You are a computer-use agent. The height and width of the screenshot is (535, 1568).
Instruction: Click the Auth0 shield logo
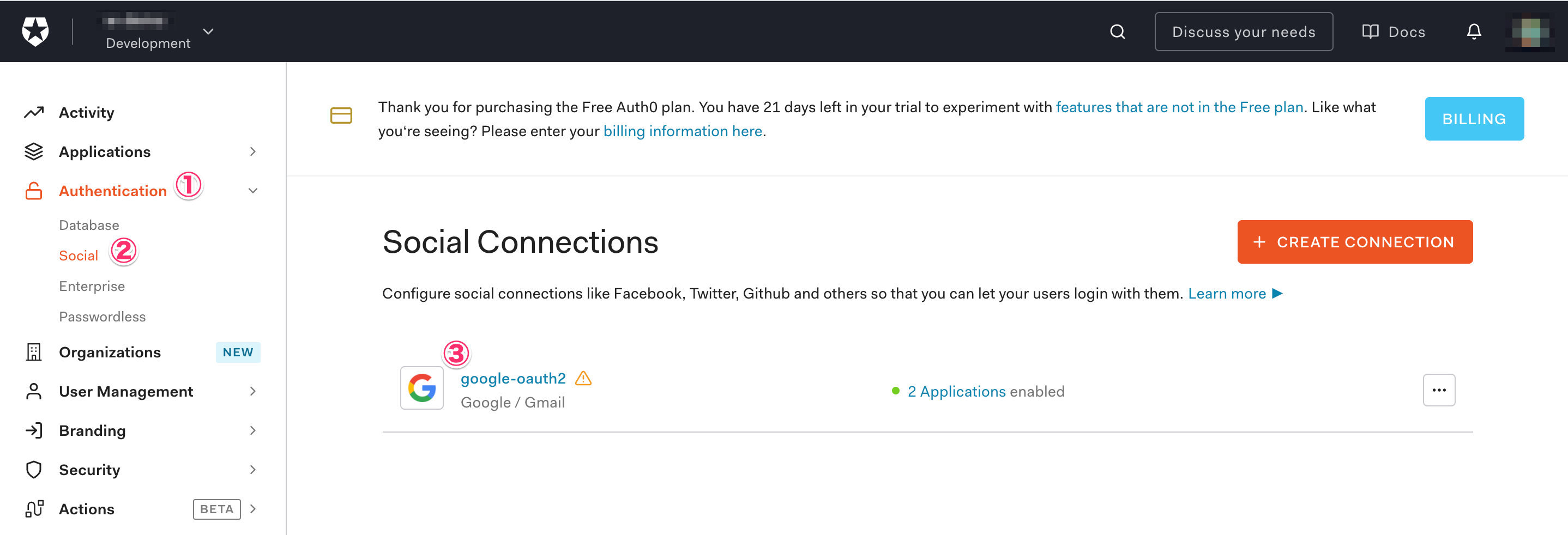coord(35,31)
